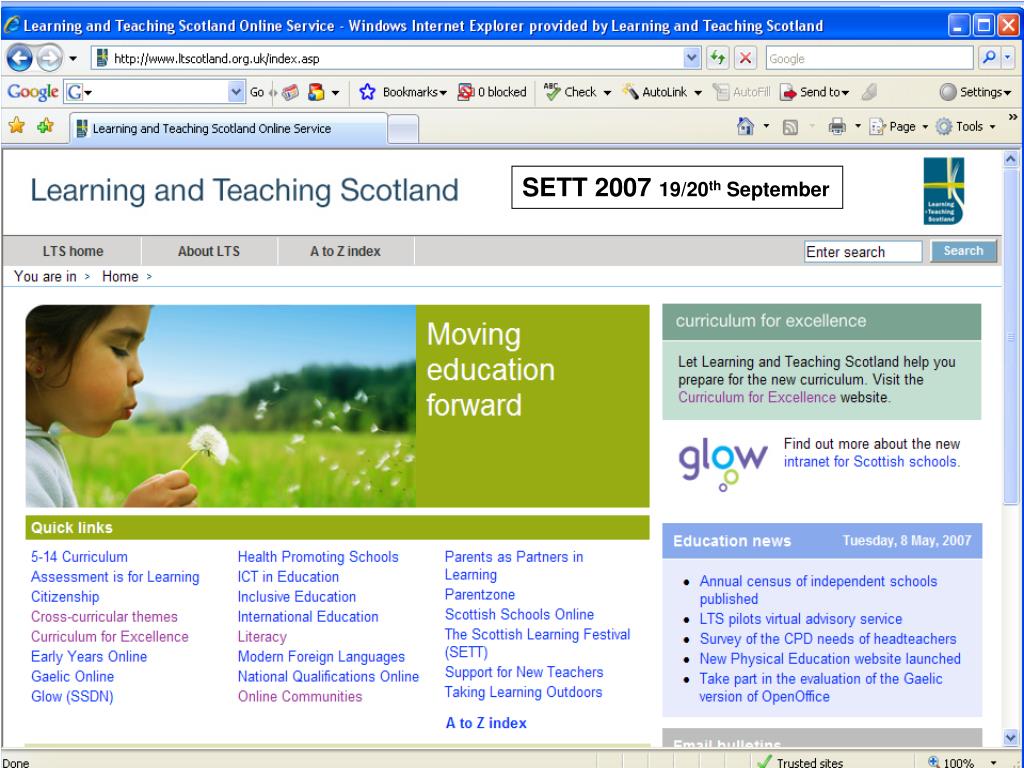Click the Google toolbar logo
Viewport: 1024px width, 768px height.
33,92
